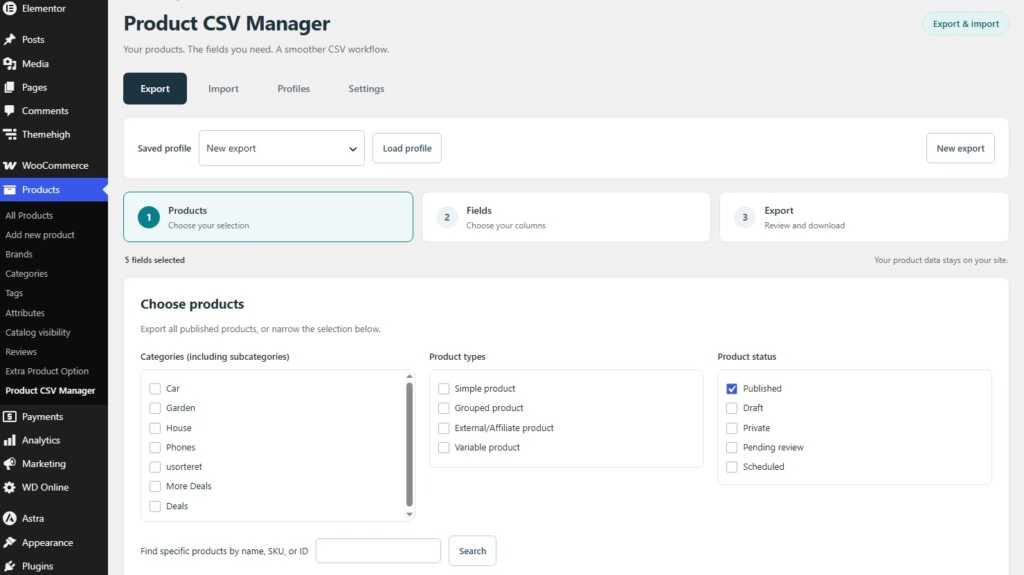
Task: Click the Plugins plug icon
Action: [9, 567]
